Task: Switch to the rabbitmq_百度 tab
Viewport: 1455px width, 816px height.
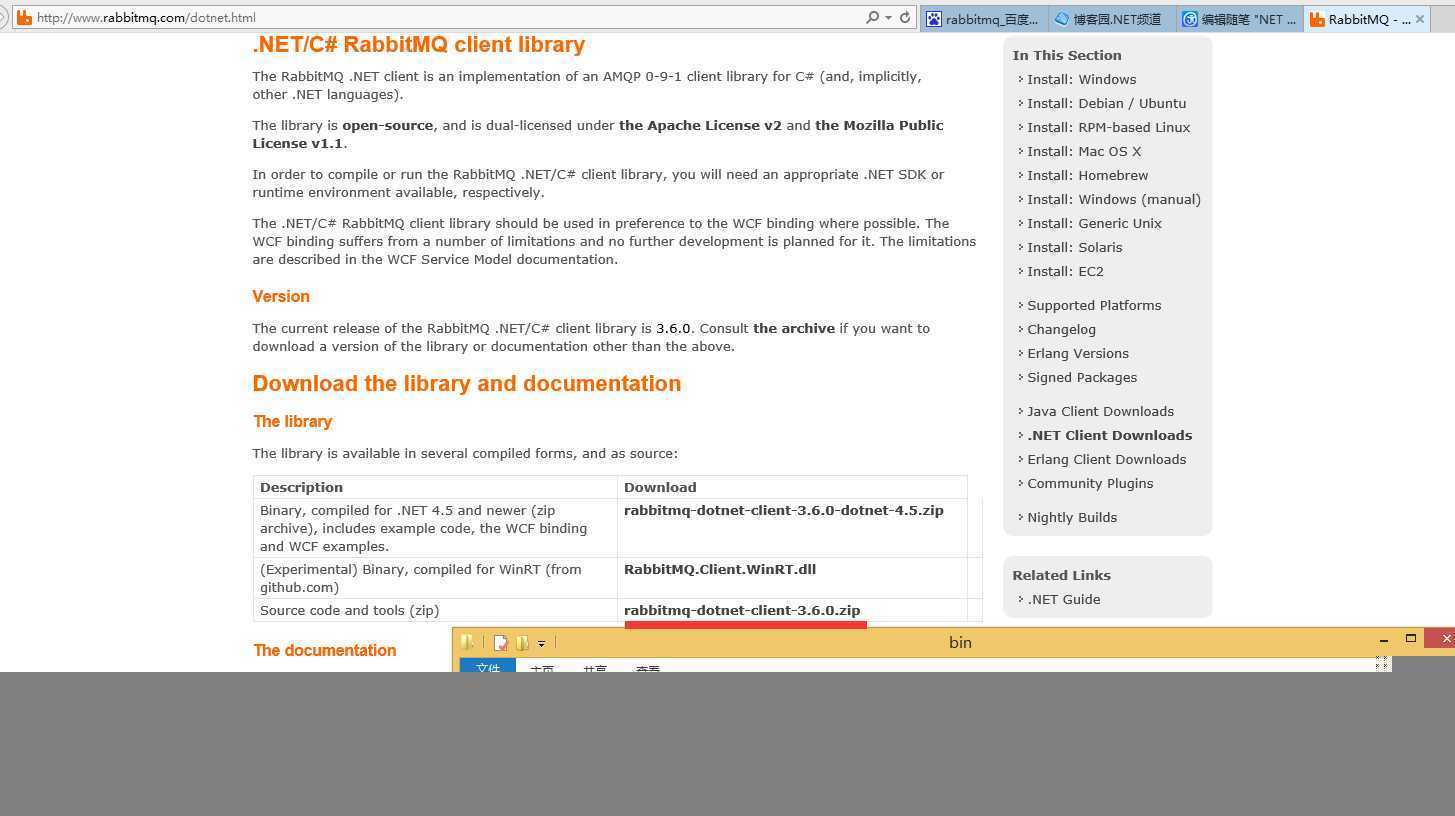Action: [985, 19]
